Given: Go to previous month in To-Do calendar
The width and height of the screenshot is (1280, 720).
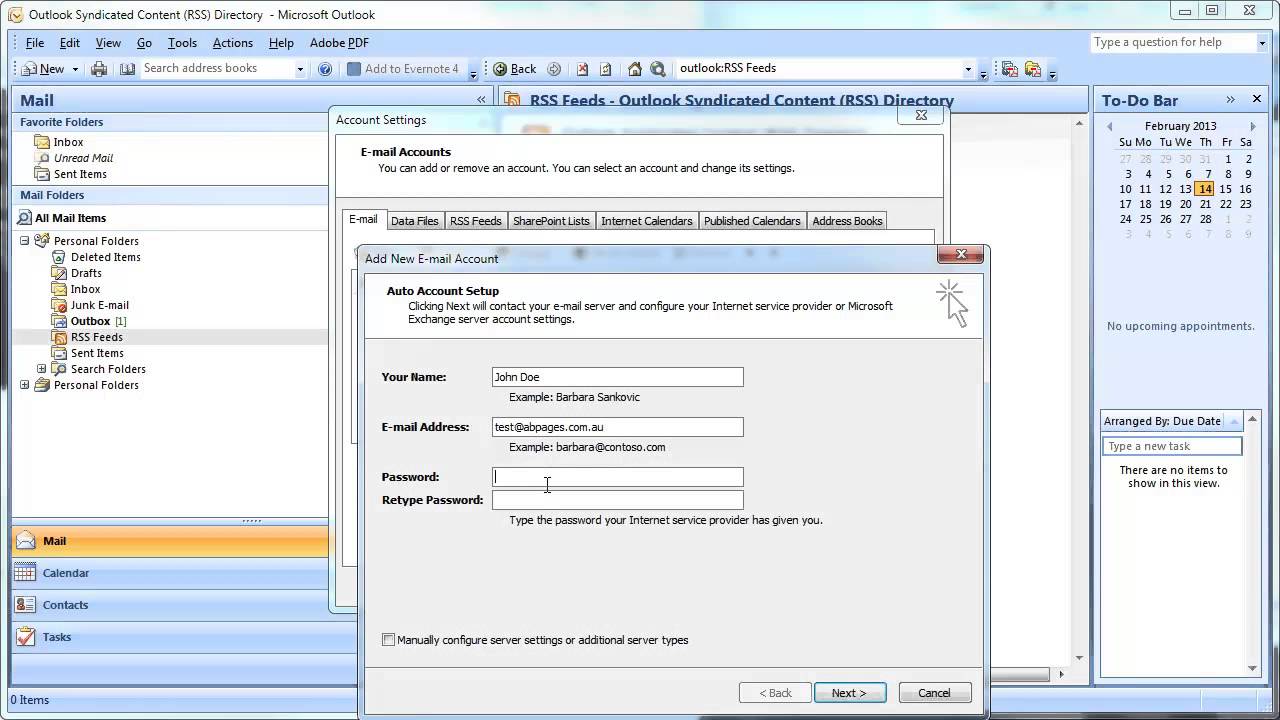Looking at the screenshot, I should pos(1110,127).
